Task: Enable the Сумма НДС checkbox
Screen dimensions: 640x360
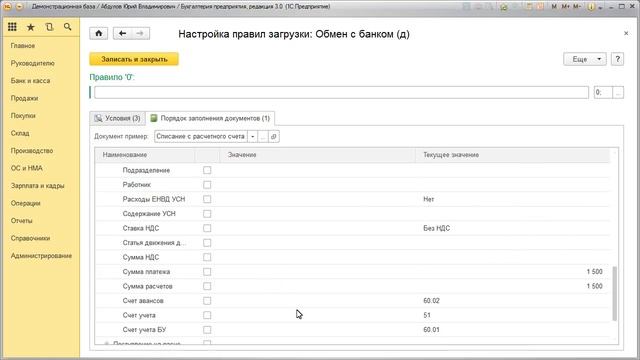Action: coord(207,257)
